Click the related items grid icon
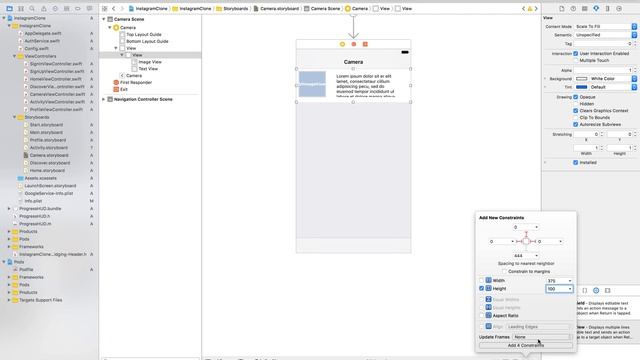The image size is (640, 360). pos(104,8)
